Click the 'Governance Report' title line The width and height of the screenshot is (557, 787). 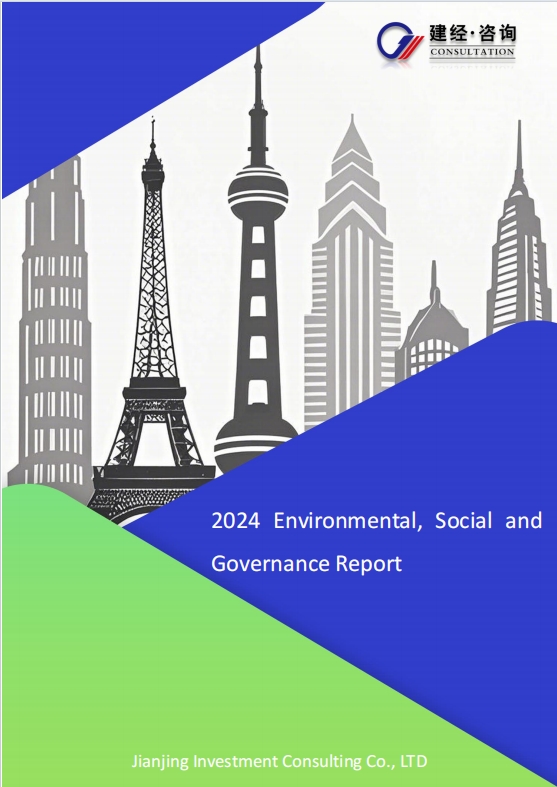coord(307,564)
